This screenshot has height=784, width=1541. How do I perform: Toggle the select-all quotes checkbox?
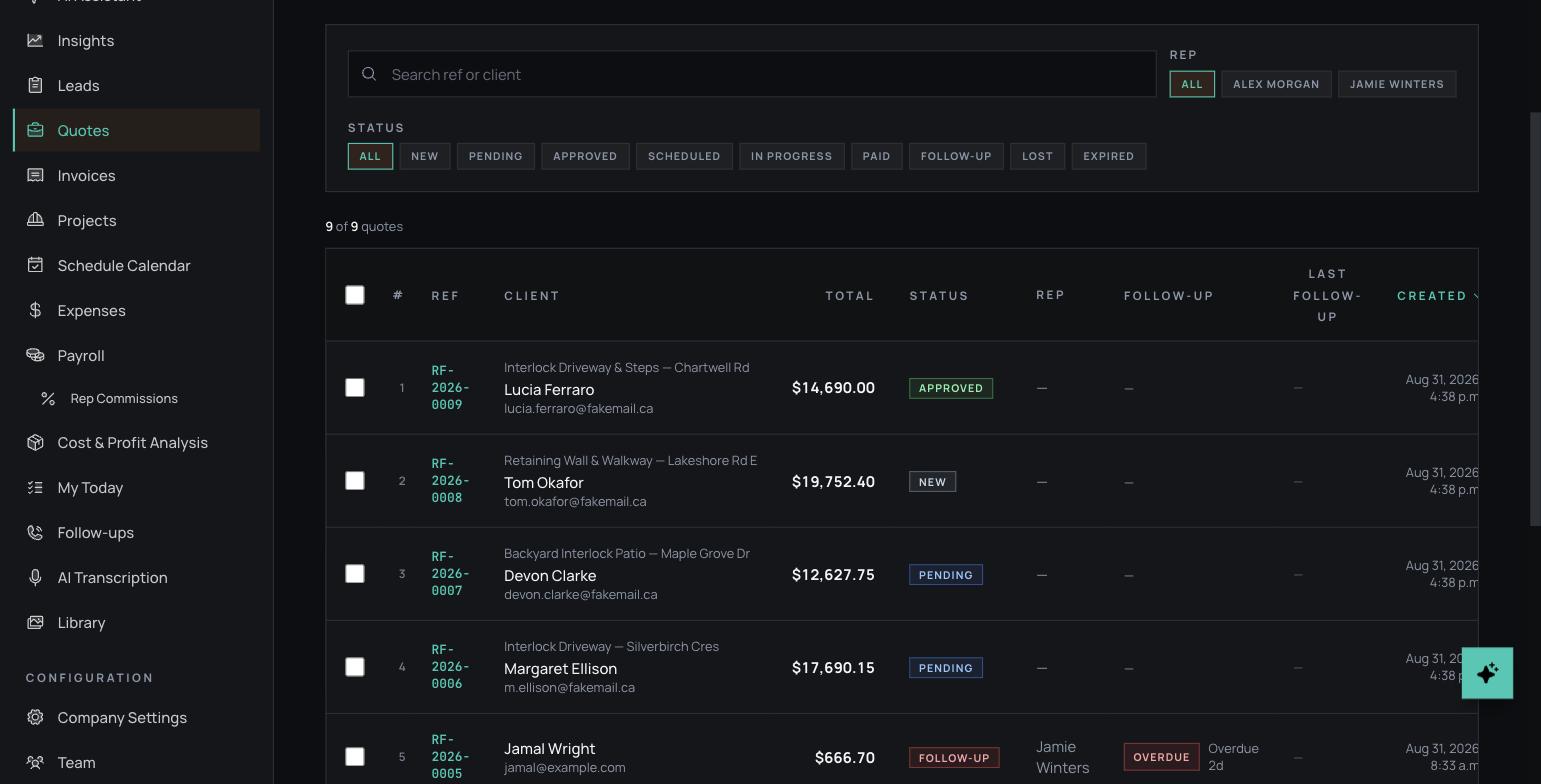coord(355,295)
